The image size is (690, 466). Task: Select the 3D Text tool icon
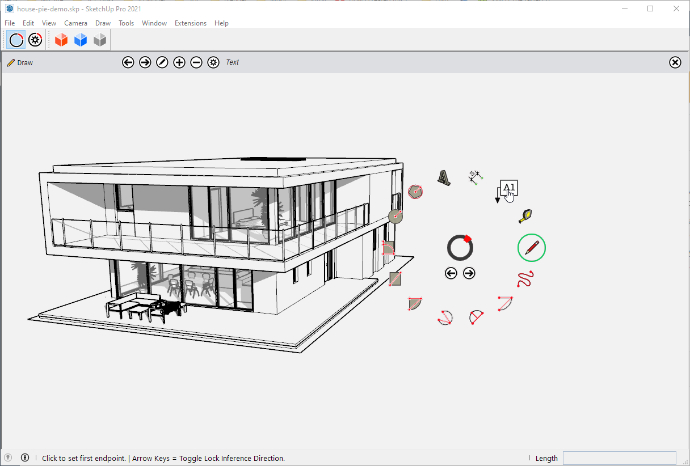click(444, 178)
